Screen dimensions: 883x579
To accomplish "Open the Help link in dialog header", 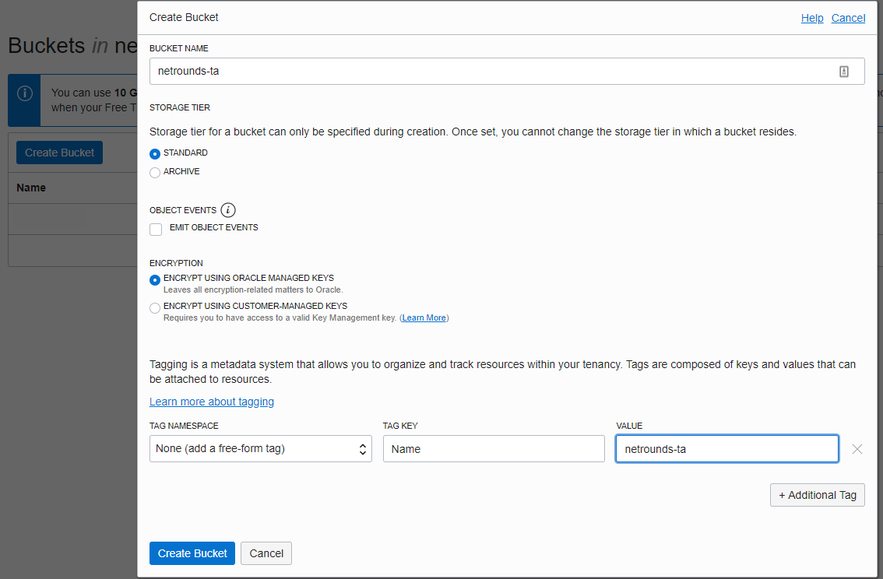I will 812,18.
